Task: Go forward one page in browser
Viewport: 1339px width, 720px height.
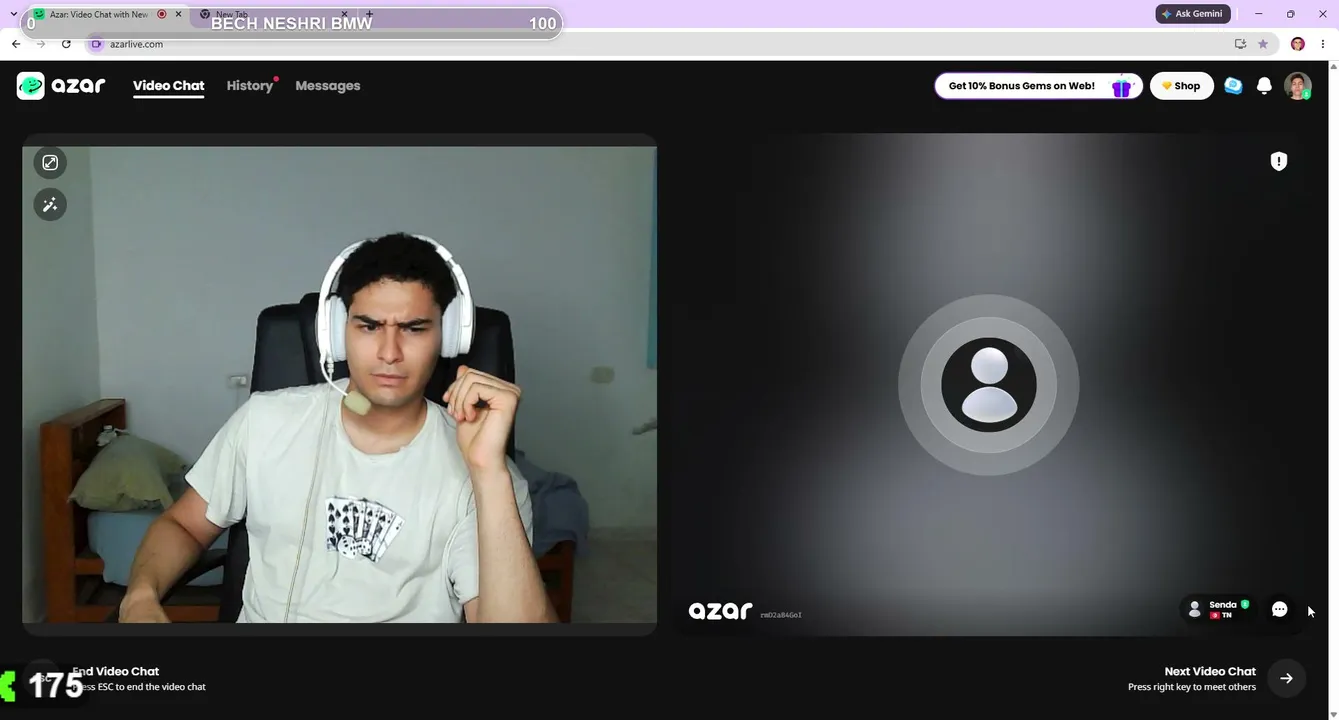Action: pyautogui.click(x=41, y=44)
